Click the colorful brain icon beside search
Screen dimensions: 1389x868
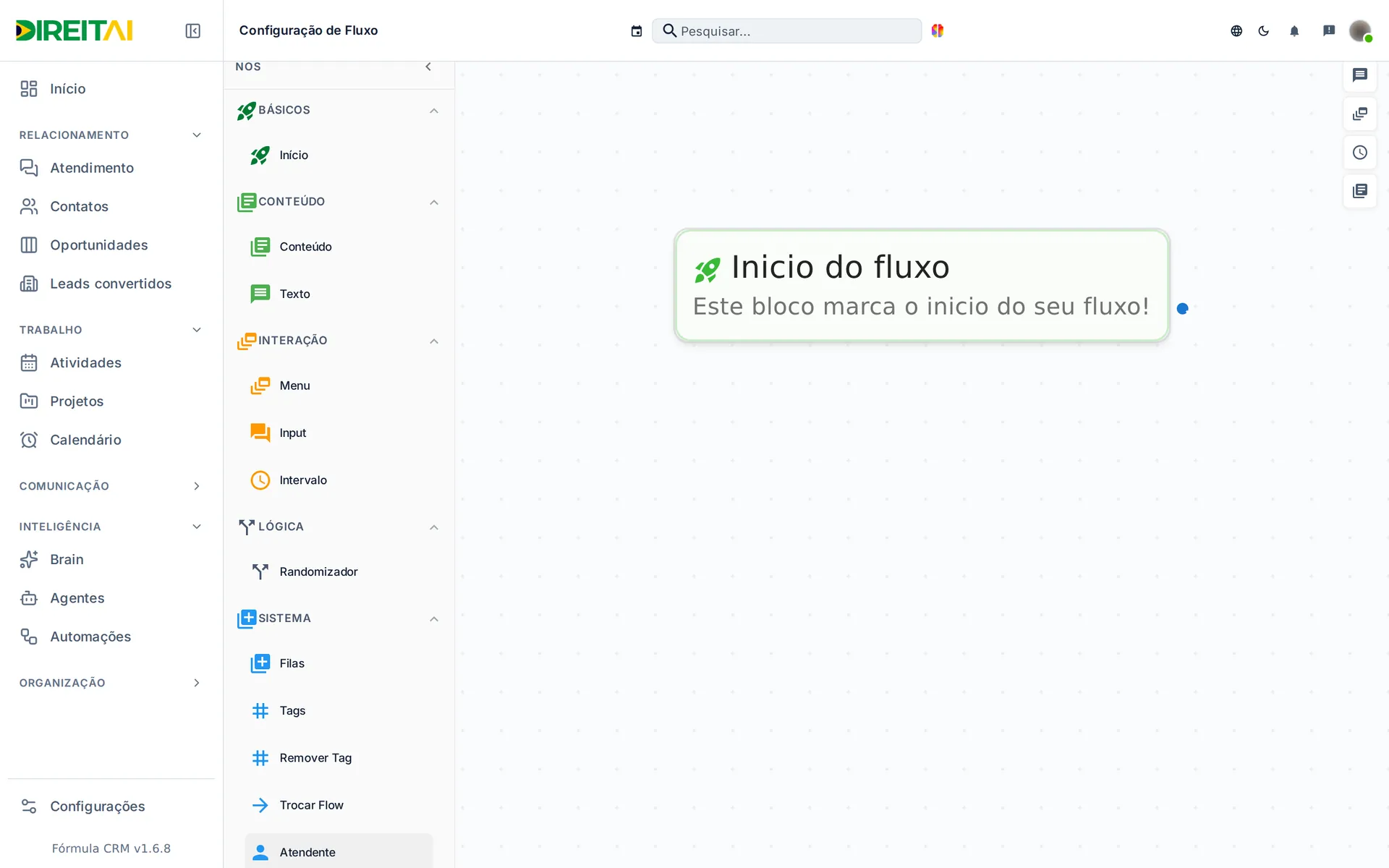[x=938, y=30]
